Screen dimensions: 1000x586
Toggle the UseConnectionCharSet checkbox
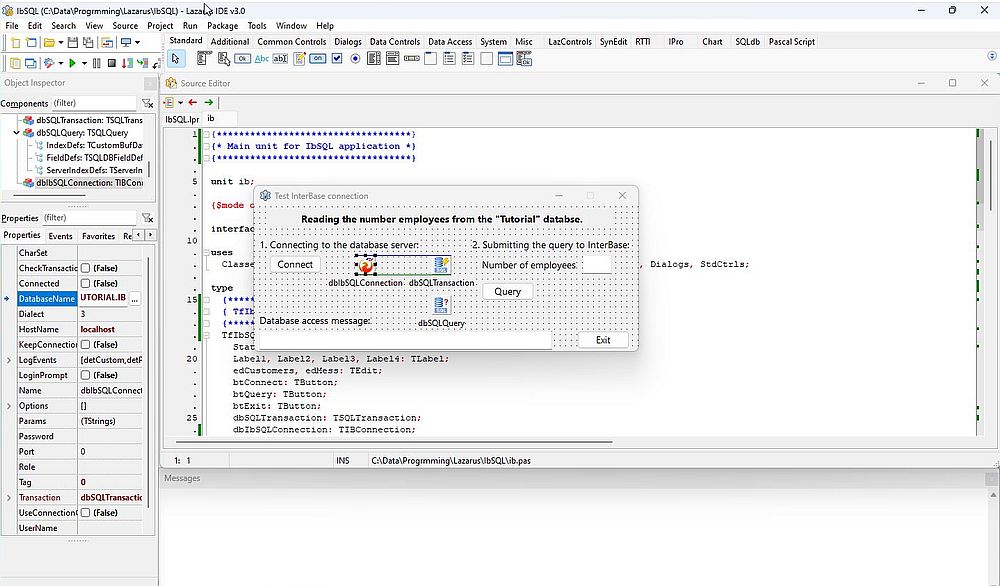pyautogui.click(x=85, y=513)
